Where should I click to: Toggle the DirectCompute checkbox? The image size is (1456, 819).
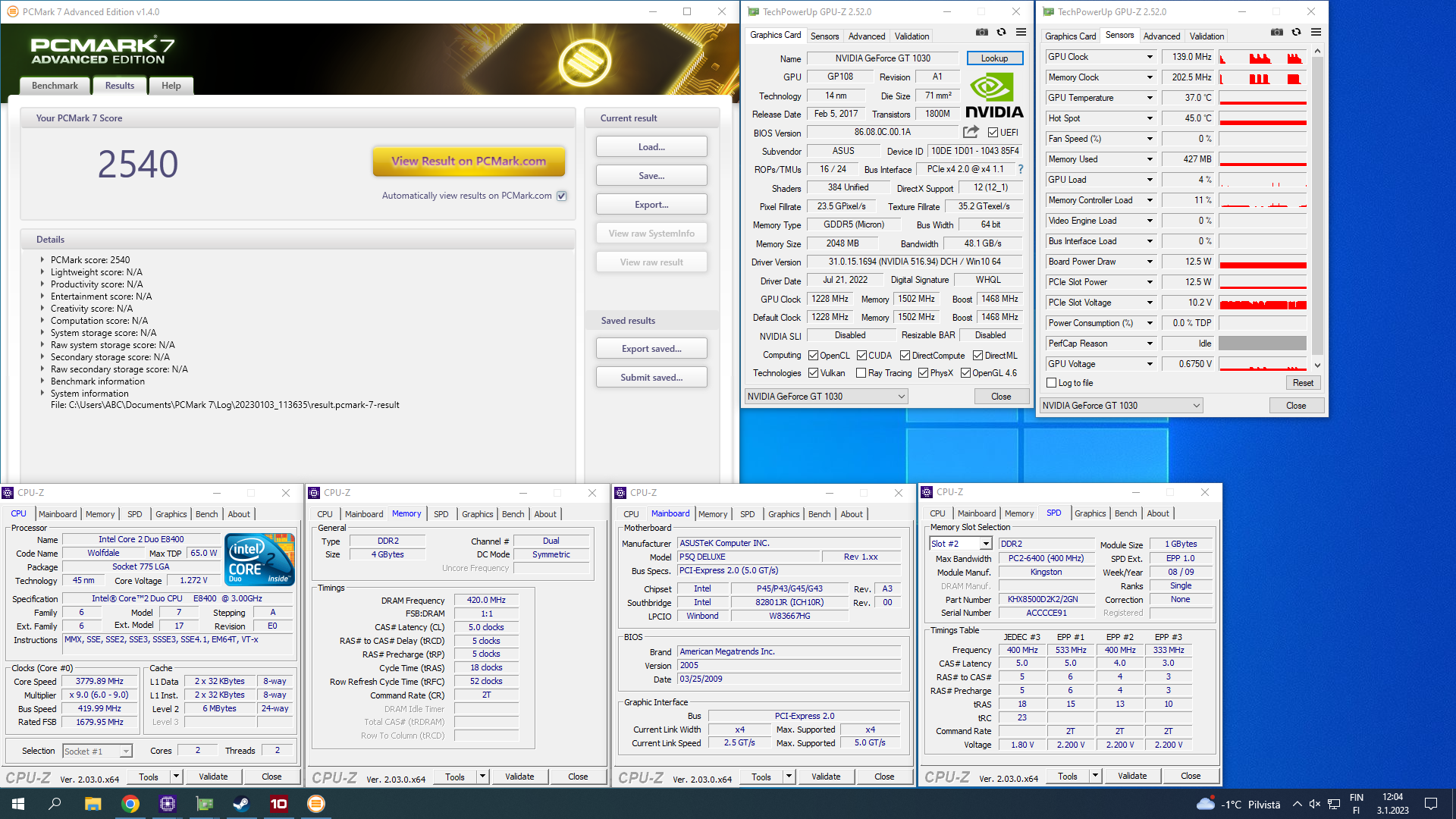(x=905, y=356)
